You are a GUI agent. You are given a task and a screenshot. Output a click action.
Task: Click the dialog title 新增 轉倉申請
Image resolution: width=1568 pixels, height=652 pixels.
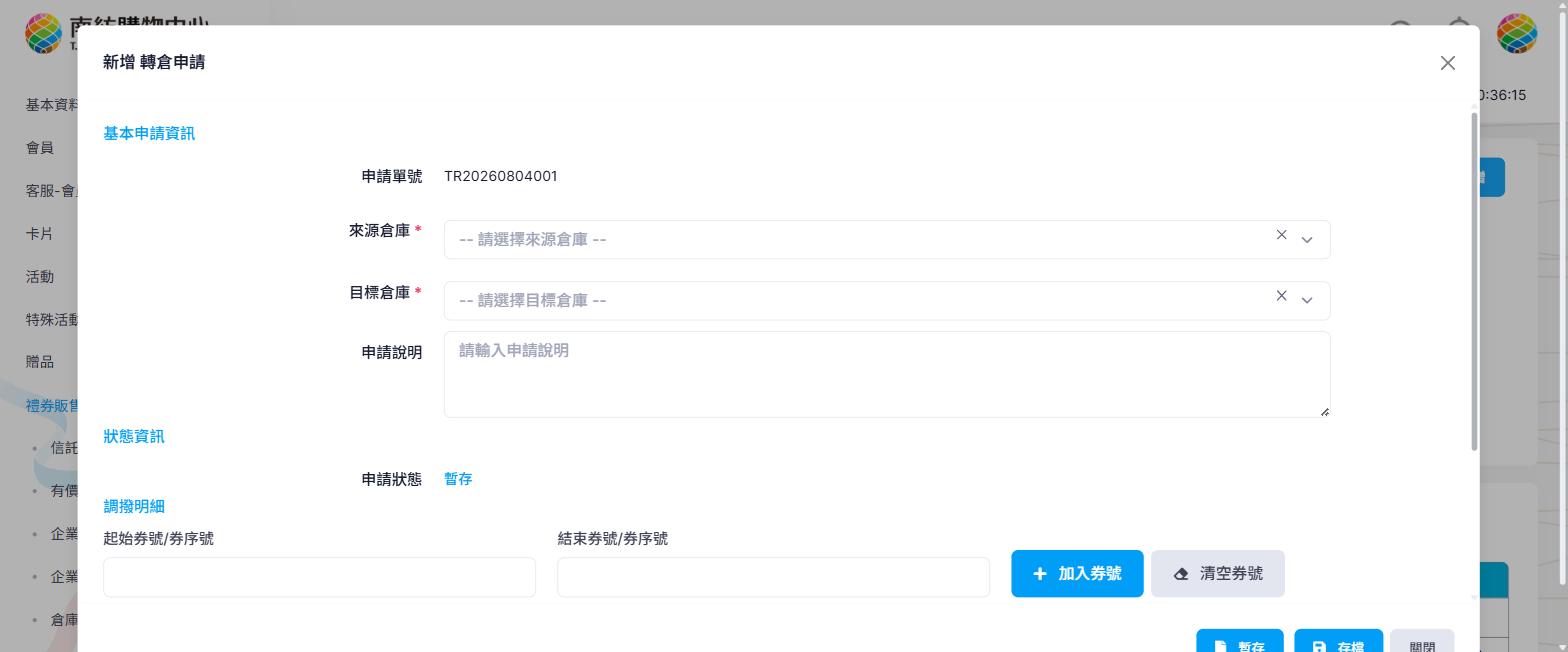tap(154, 62)
